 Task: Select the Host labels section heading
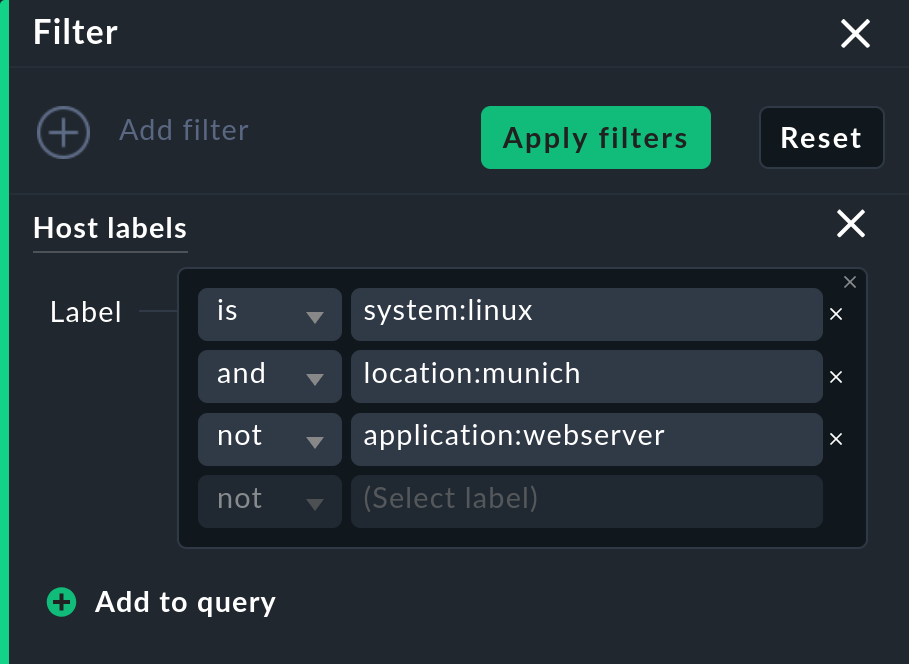109,228
